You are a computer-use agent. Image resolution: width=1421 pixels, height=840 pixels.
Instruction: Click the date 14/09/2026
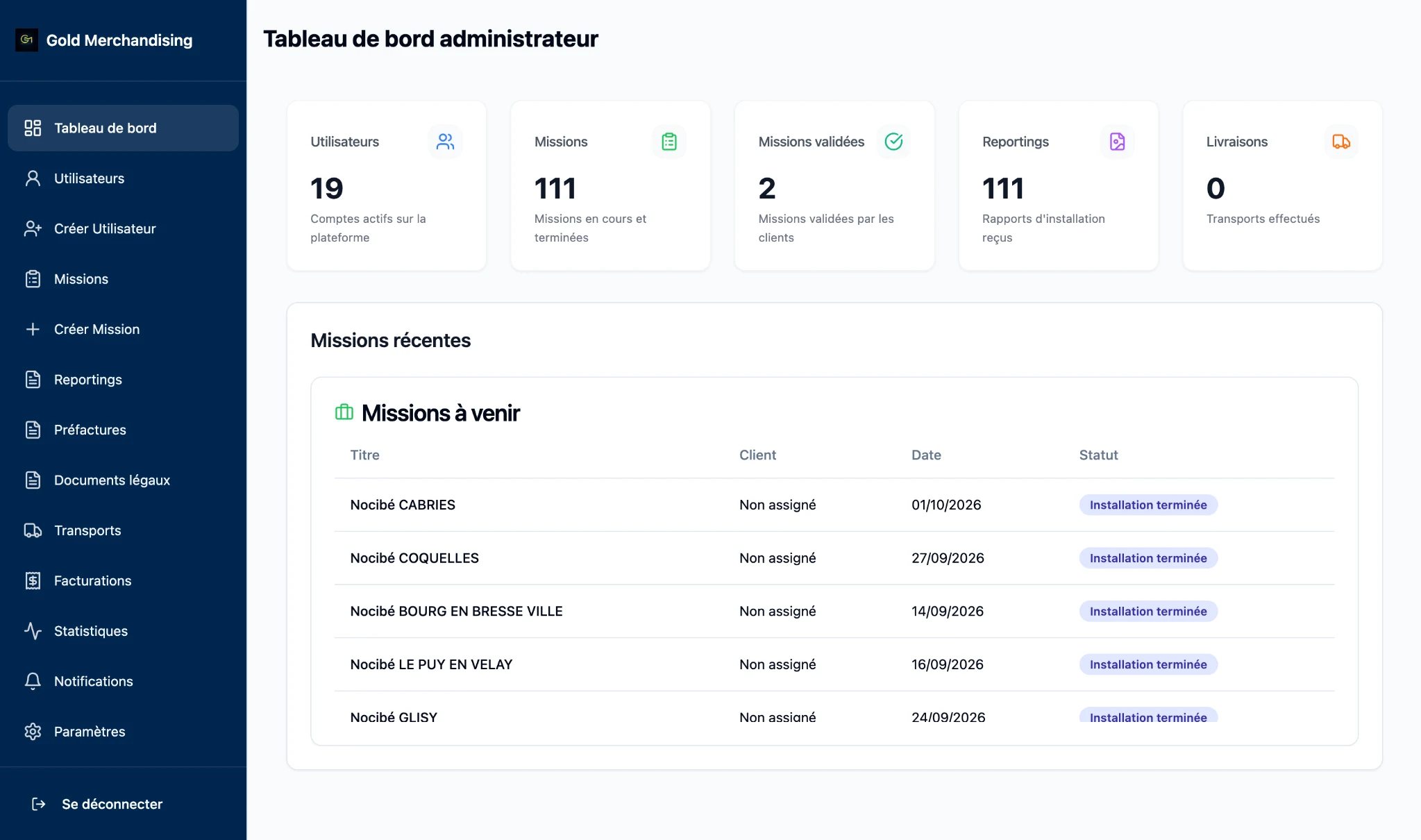click(x=948, y=612)
